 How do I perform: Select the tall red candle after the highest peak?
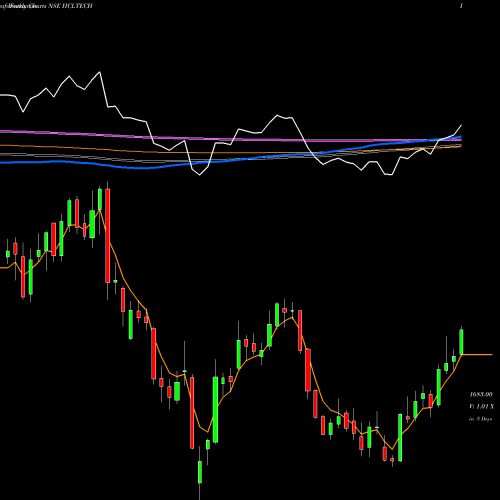[x=107, y=236]
